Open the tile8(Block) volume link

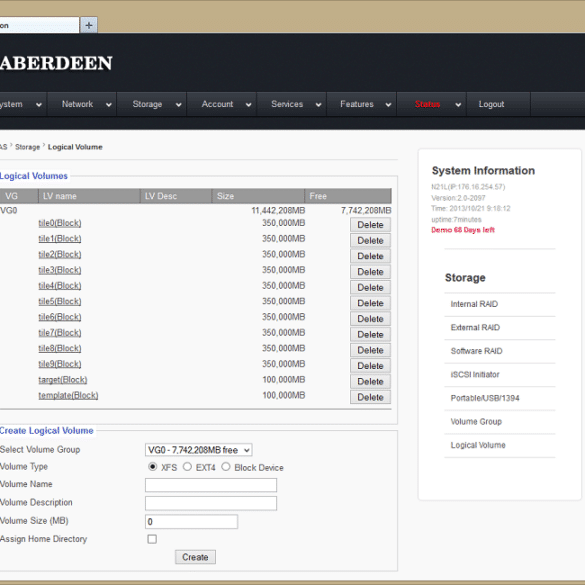tap(60, 348)
